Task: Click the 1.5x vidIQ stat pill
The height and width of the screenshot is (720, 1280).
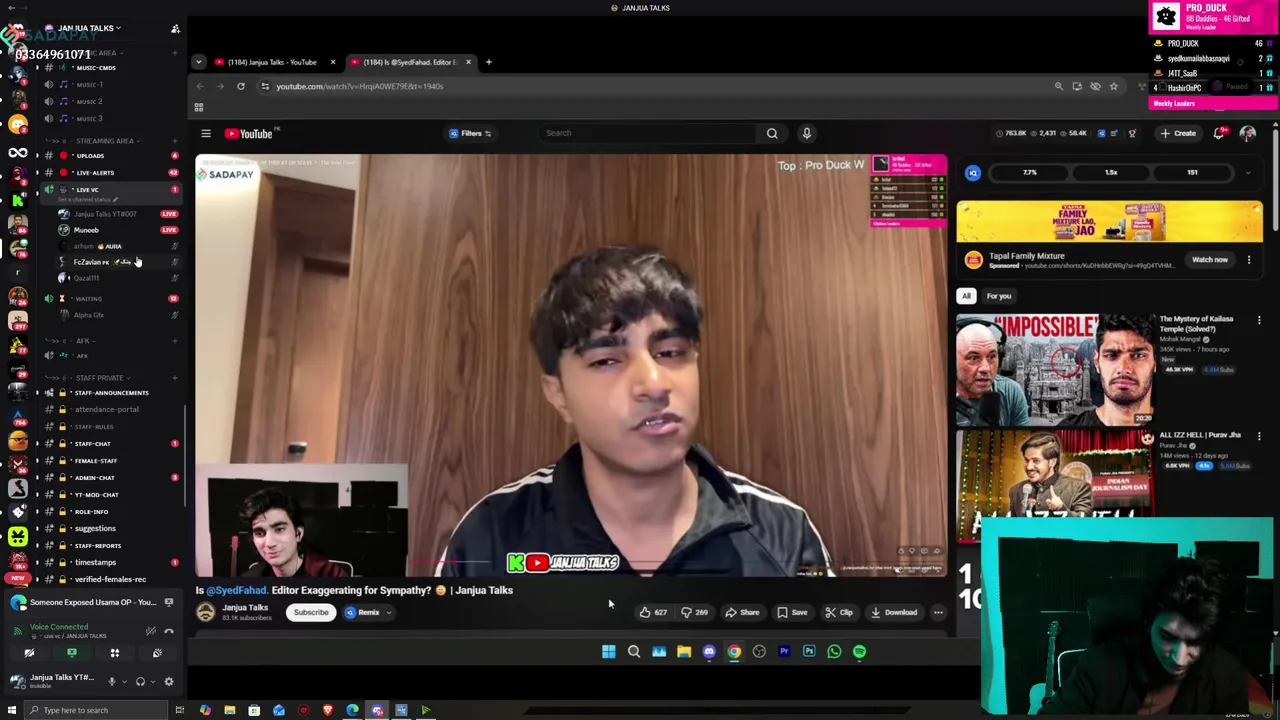Action: [1111, 172]
